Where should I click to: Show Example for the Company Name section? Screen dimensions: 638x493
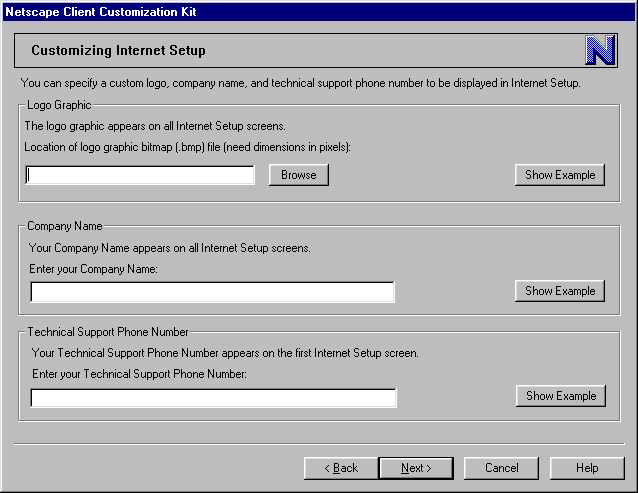pyautogui.click(x=560, y=291)
